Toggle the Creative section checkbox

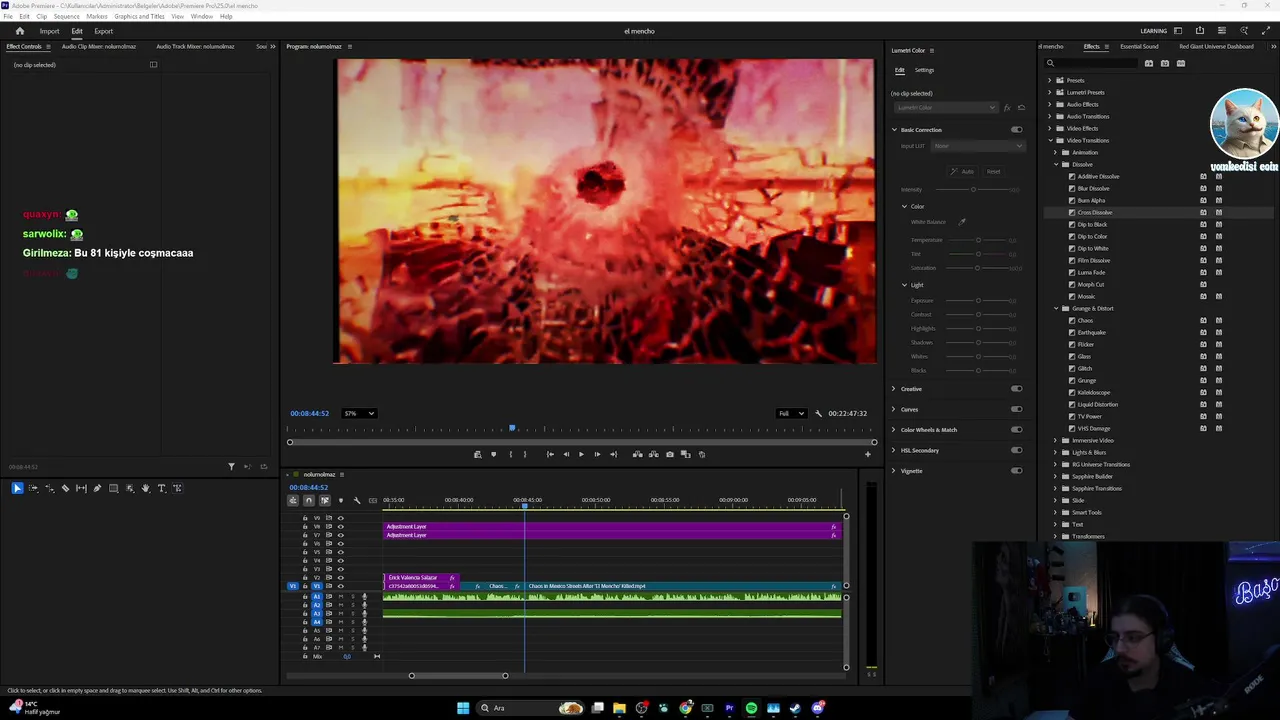1017,389
